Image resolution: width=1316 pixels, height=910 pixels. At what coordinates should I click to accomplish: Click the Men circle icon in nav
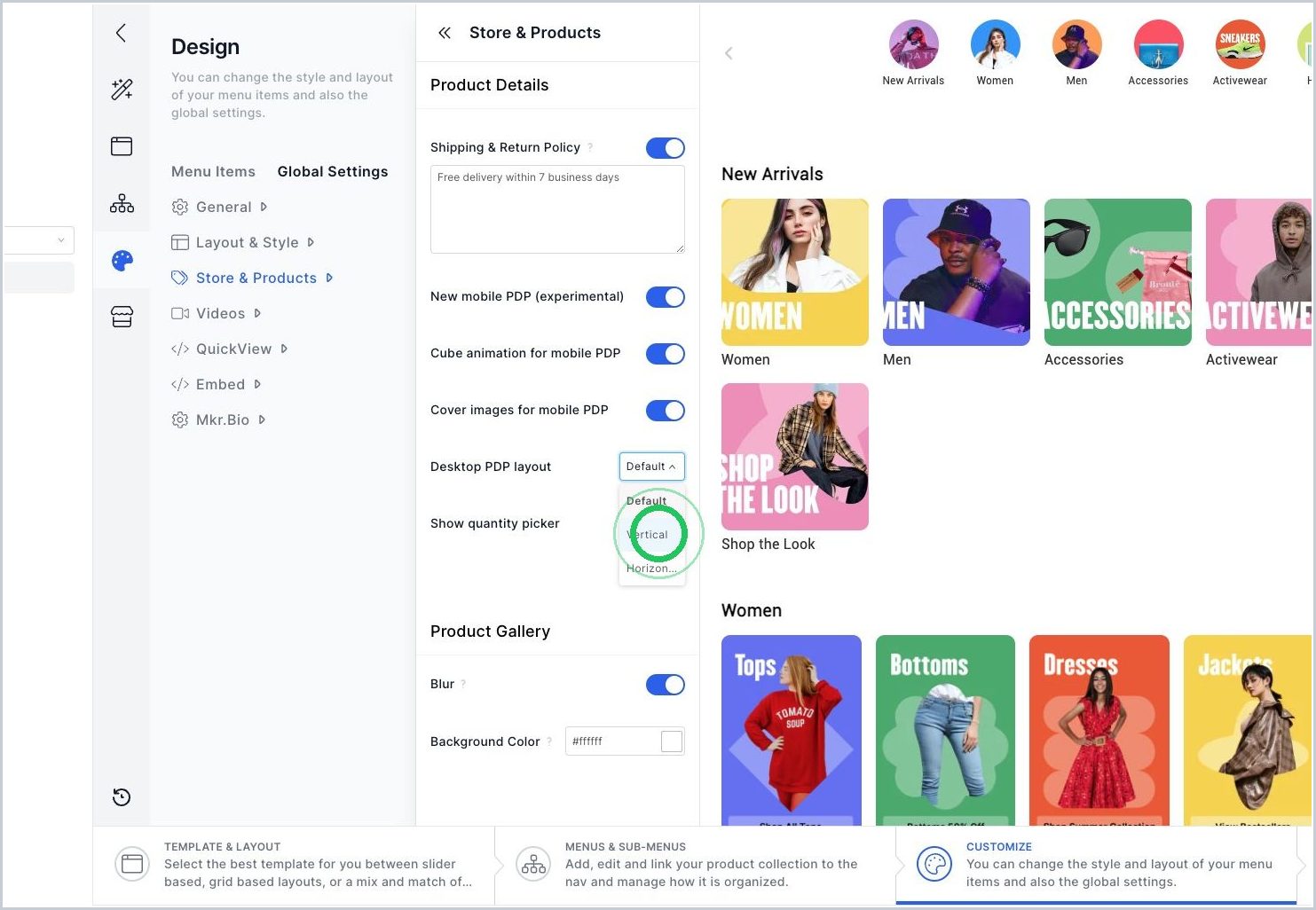click(1076, 44)
